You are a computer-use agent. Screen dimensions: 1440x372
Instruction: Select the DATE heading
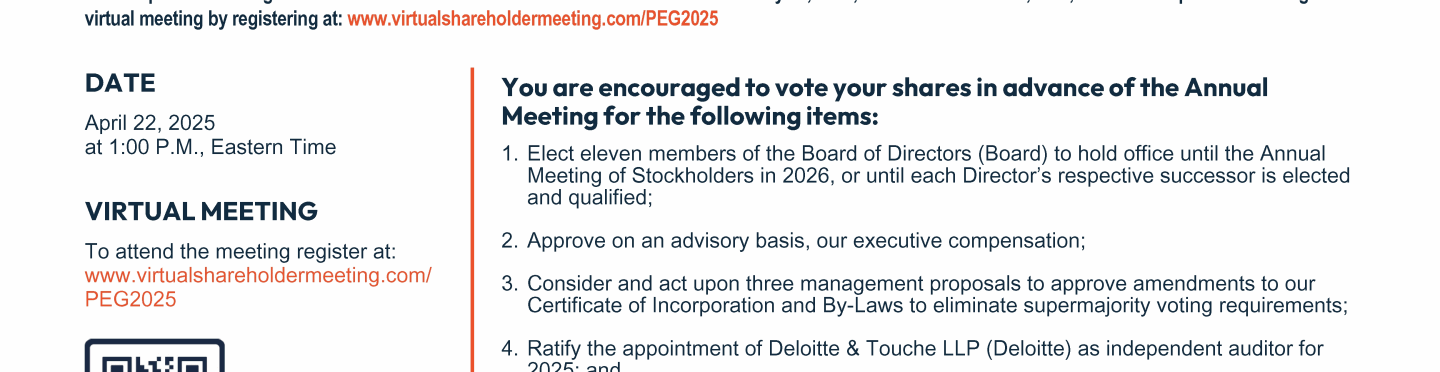[x=120, y=83]
